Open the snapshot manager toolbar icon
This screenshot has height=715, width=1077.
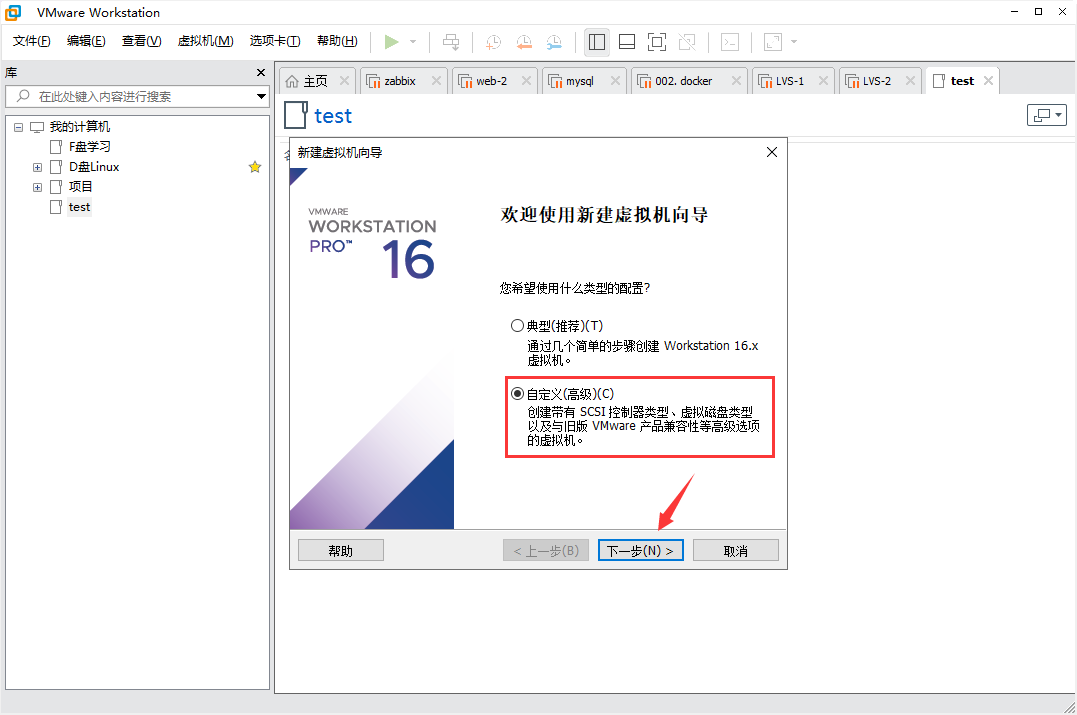[x=554, y=42]
